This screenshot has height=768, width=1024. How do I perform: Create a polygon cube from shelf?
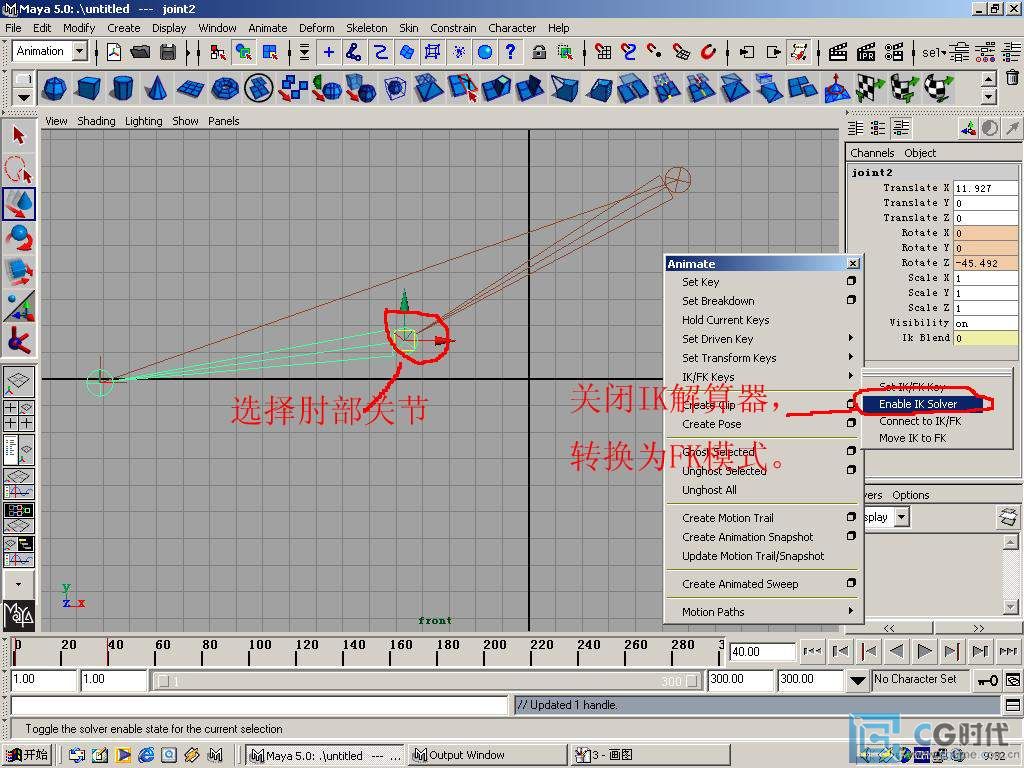(x=88, y=88)
